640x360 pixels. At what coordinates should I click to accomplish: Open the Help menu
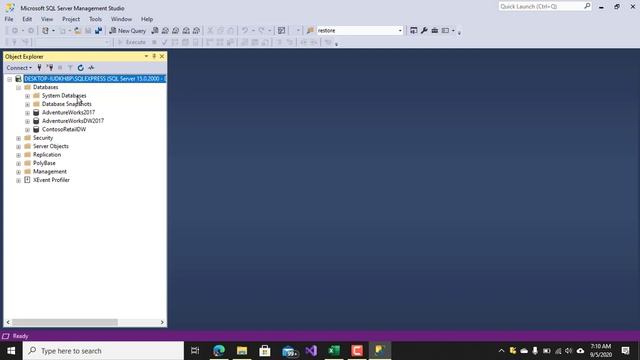click(147, 19)
